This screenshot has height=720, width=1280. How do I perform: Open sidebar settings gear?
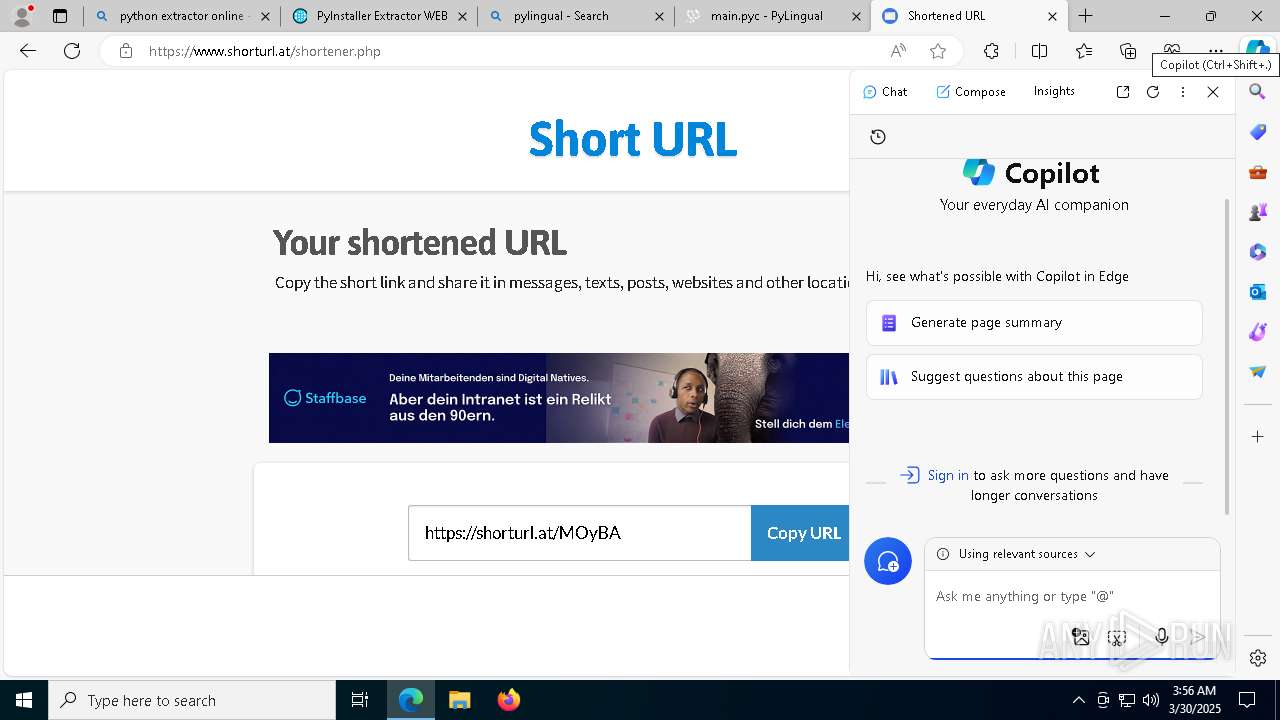[1258, 657]
